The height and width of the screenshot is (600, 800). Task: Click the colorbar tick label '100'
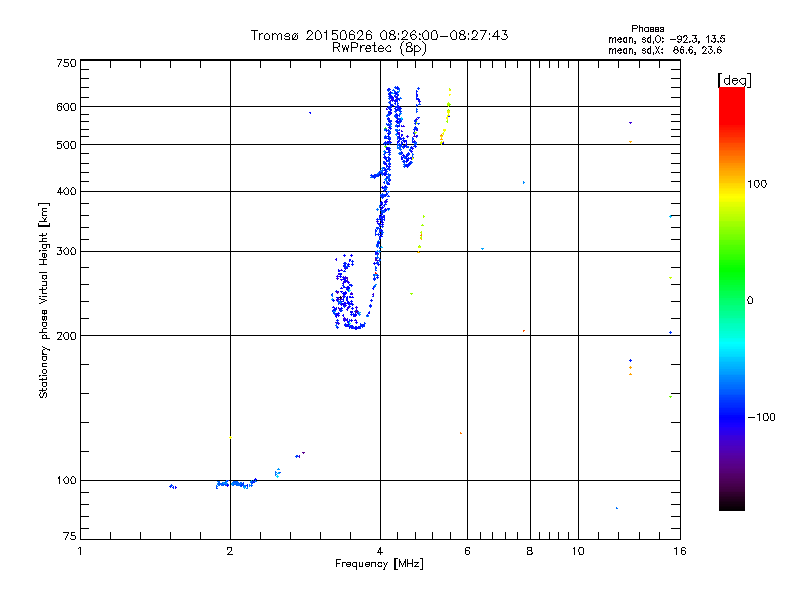point(757,184)
